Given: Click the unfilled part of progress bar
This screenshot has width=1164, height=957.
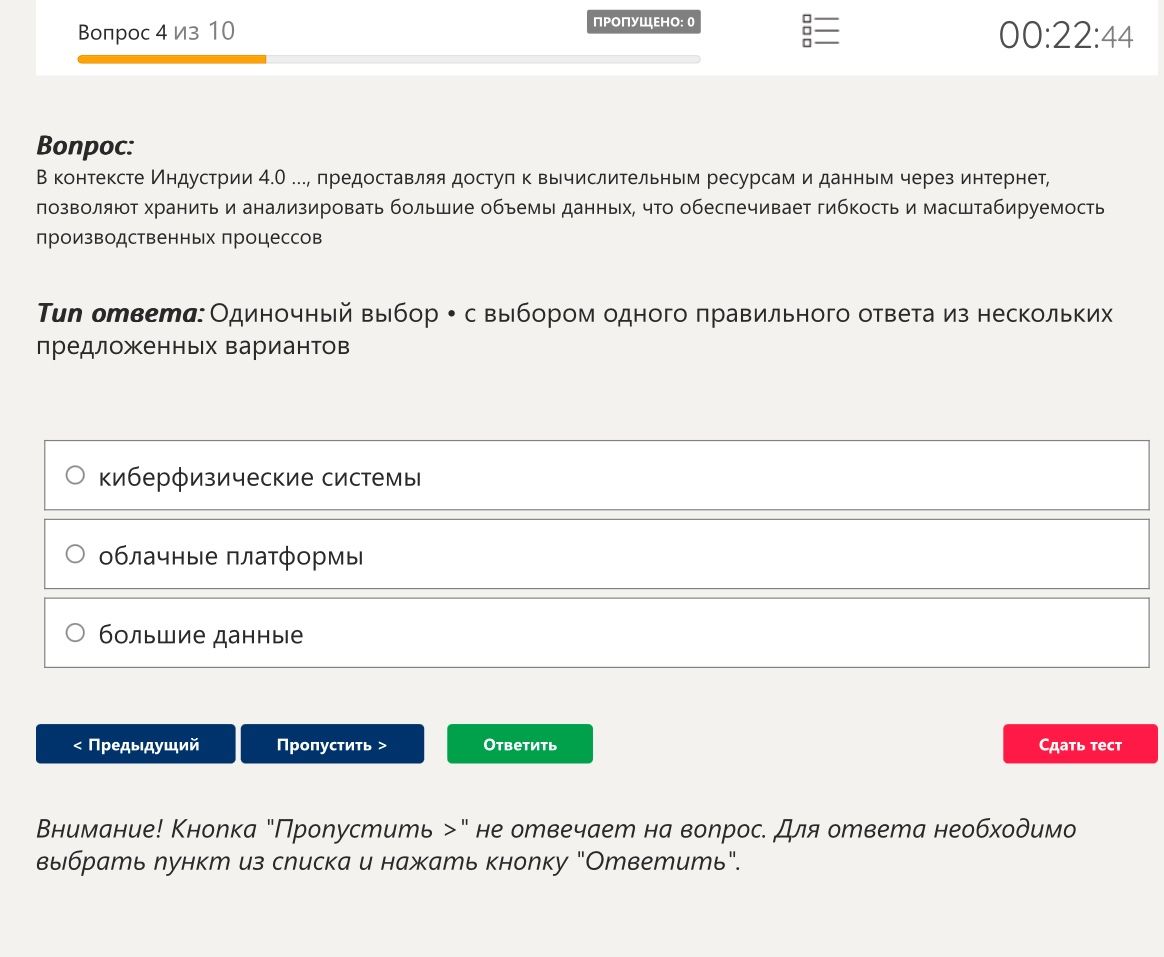Looking at the screenshot, I should 483,59.
